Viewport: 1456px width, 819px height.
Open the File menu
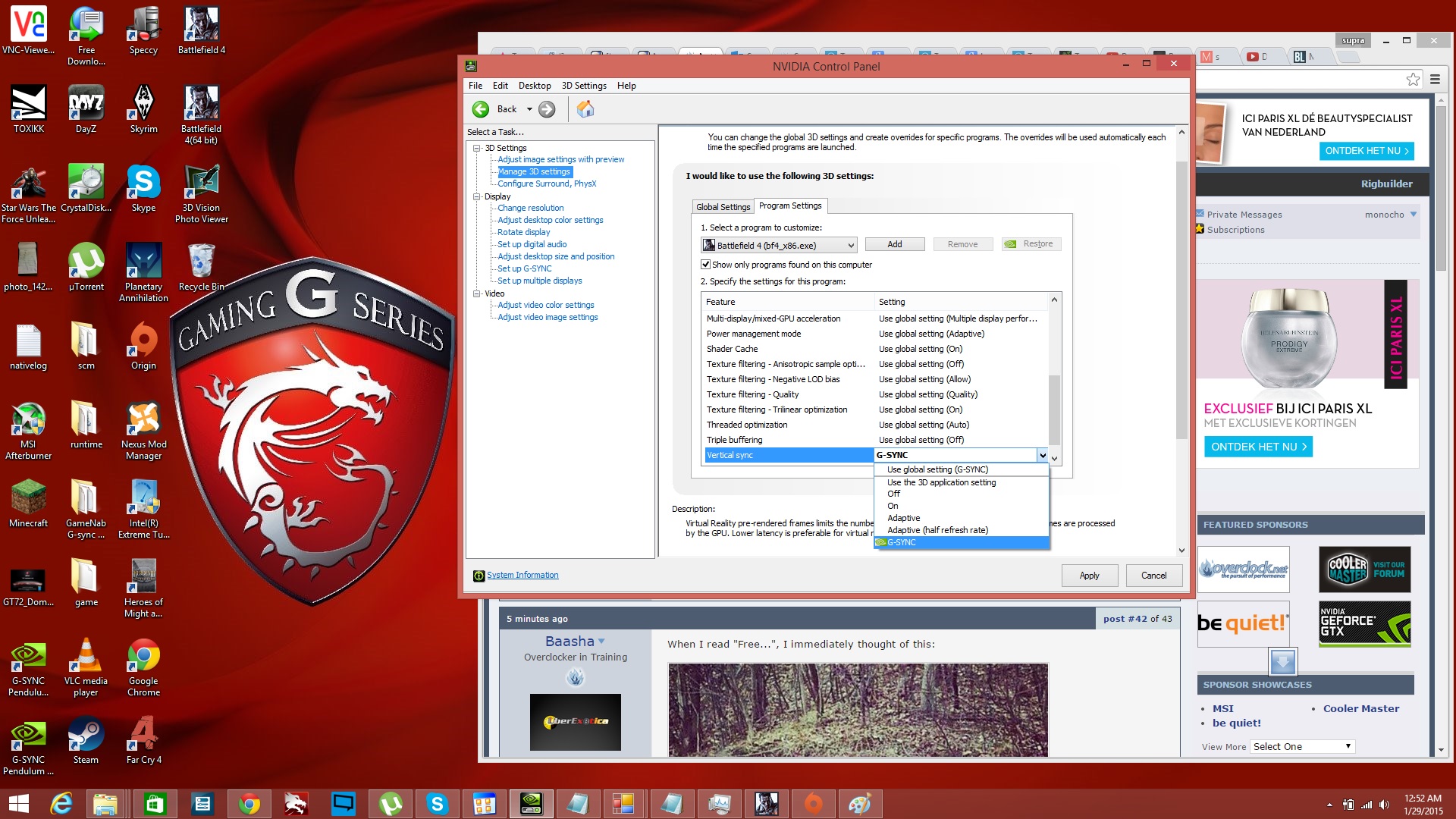(475, 86)
